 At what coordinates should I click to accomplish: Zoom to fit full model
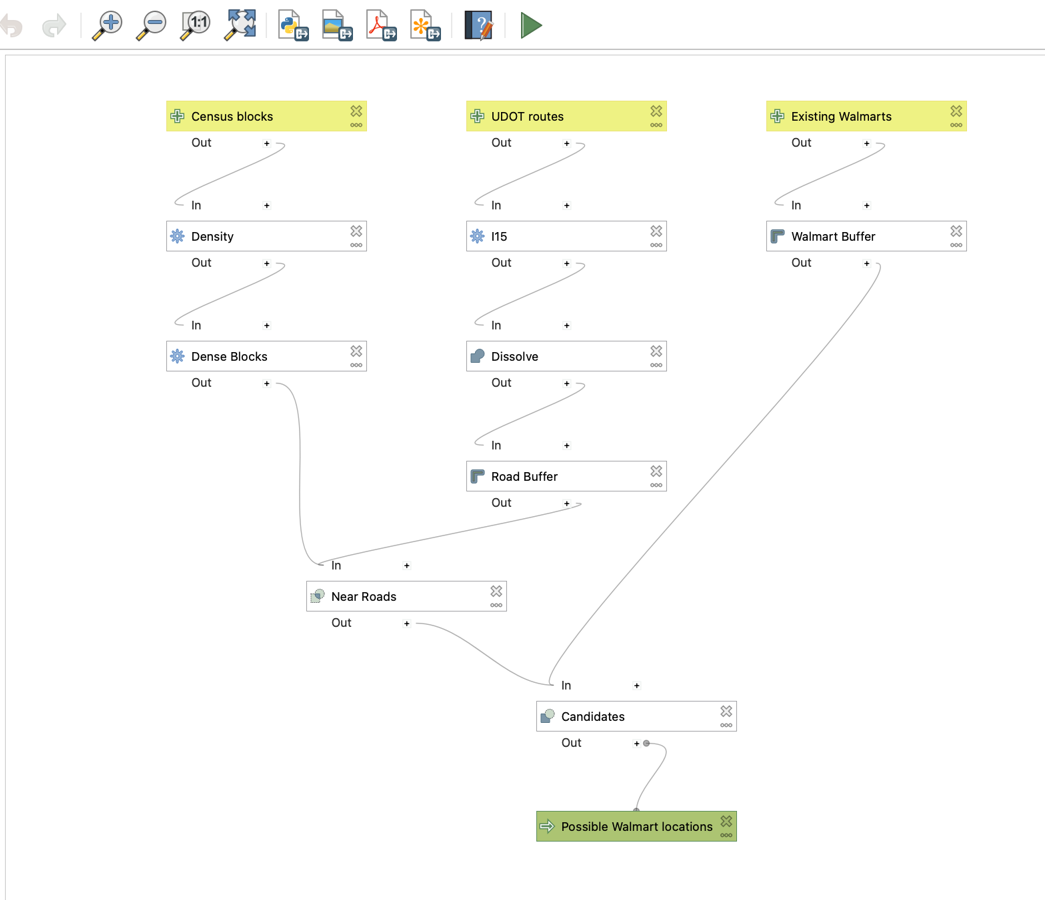(x=240, y=26)
